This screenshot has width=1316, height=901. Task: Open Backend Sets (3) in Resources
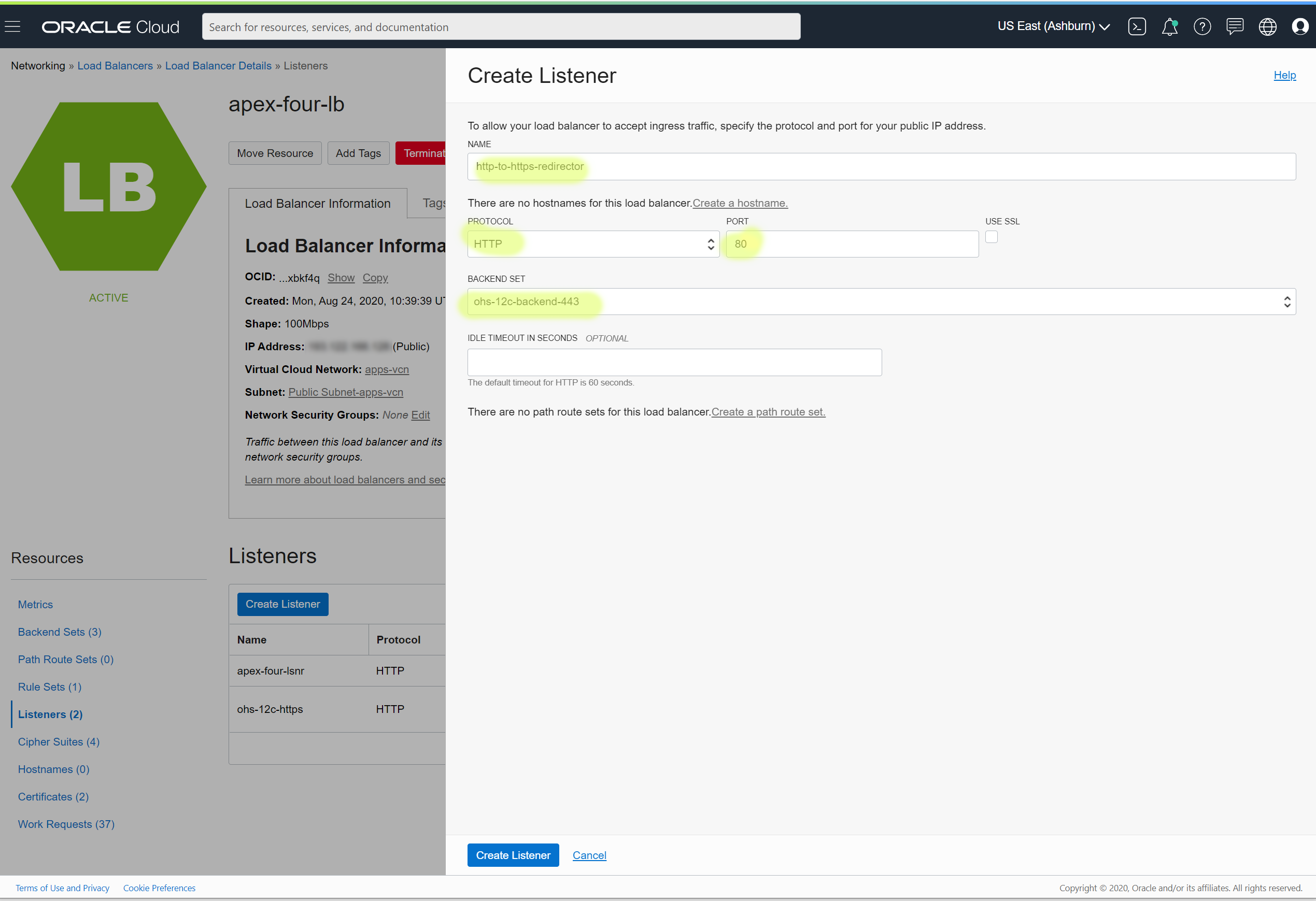point(60,632)
